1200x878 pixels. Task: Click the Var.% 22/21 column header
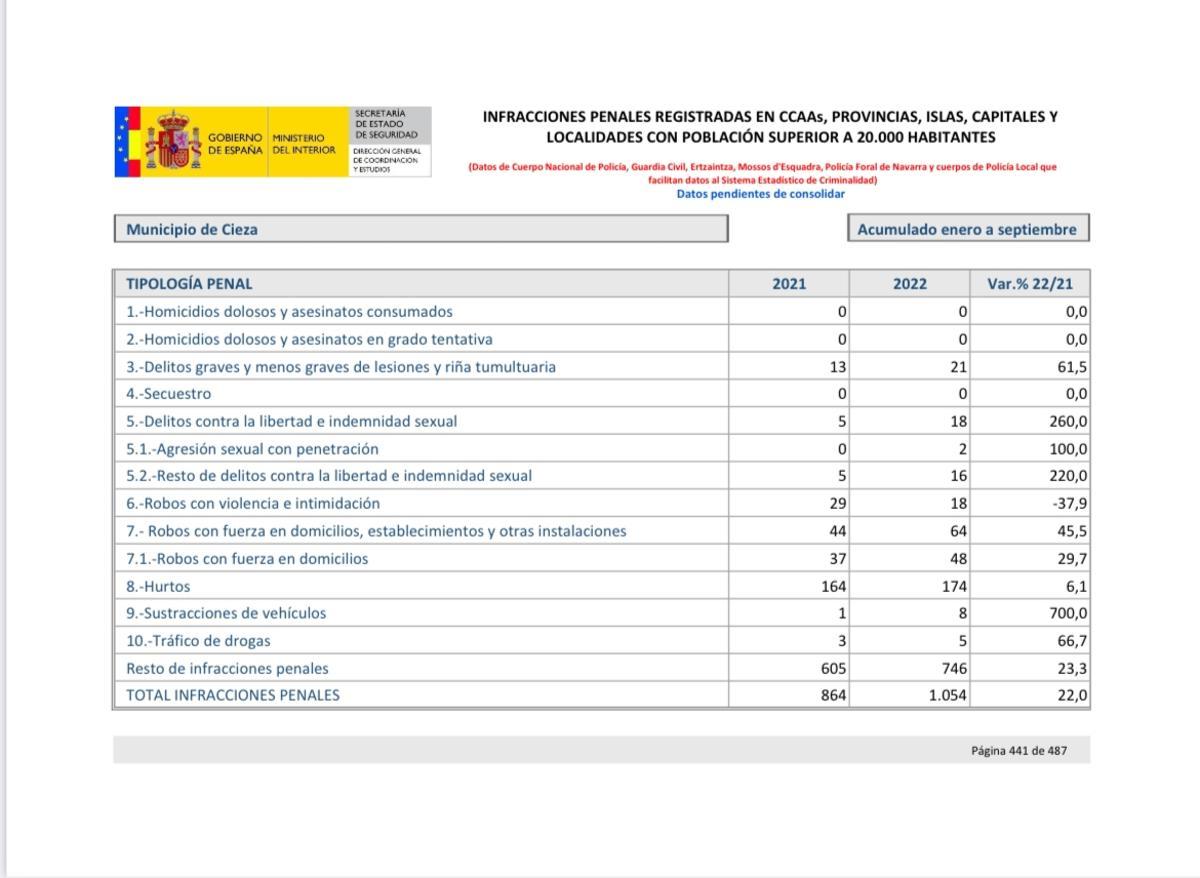pos(1029,284)
